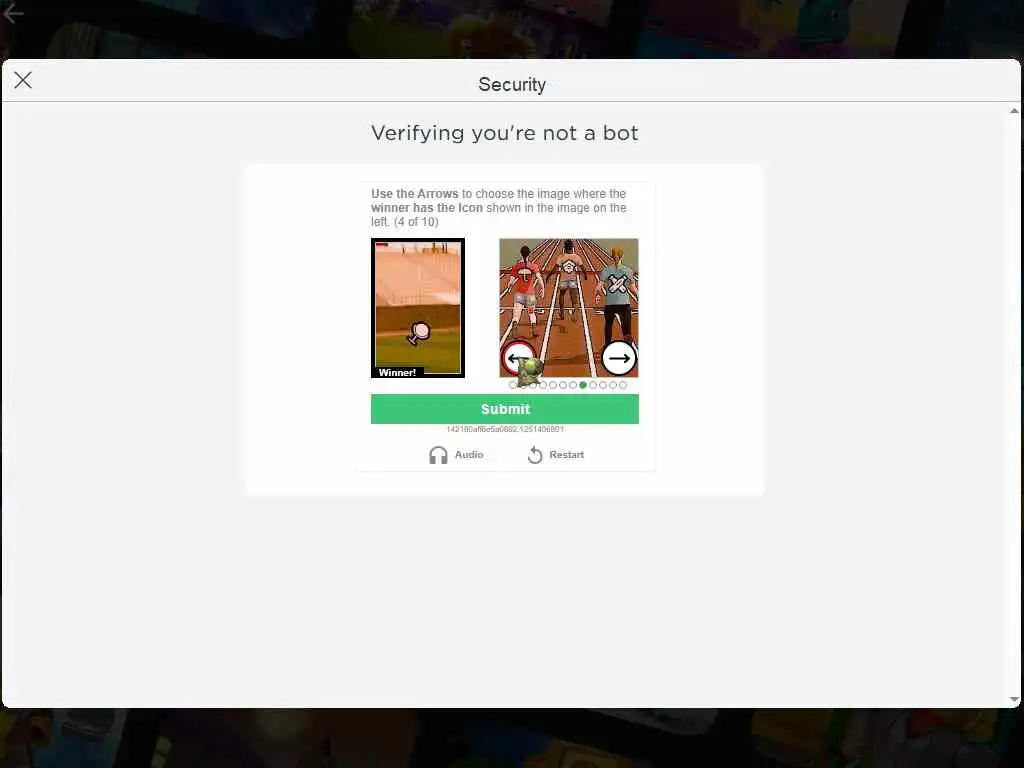Select the dot right after the green dot
1024x768 pixels.
pos(593,385)
